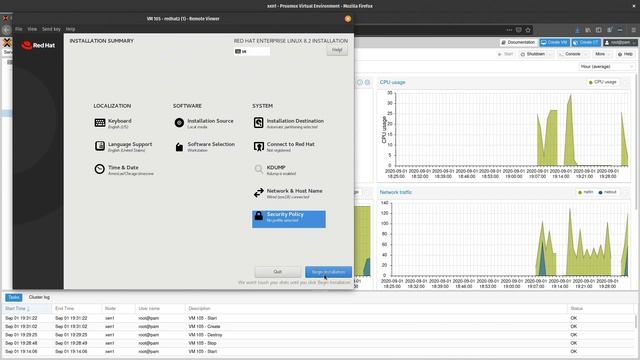Viewport: 640px width, 360px height.
Task: Open Proxmox Documentation
Action: click(518, 42)
